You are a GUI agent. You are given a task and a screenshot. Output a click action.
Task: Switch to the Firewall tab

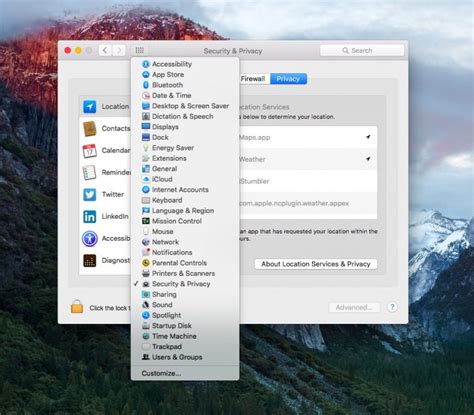tap(254, 79)
